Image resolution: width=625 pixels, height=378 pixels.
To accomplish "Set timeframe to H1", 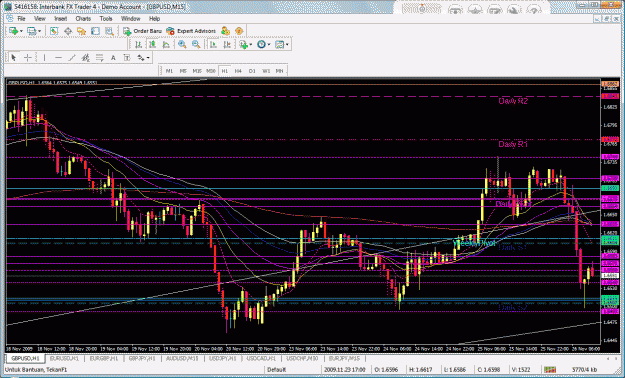I will [x=225, y=71].
